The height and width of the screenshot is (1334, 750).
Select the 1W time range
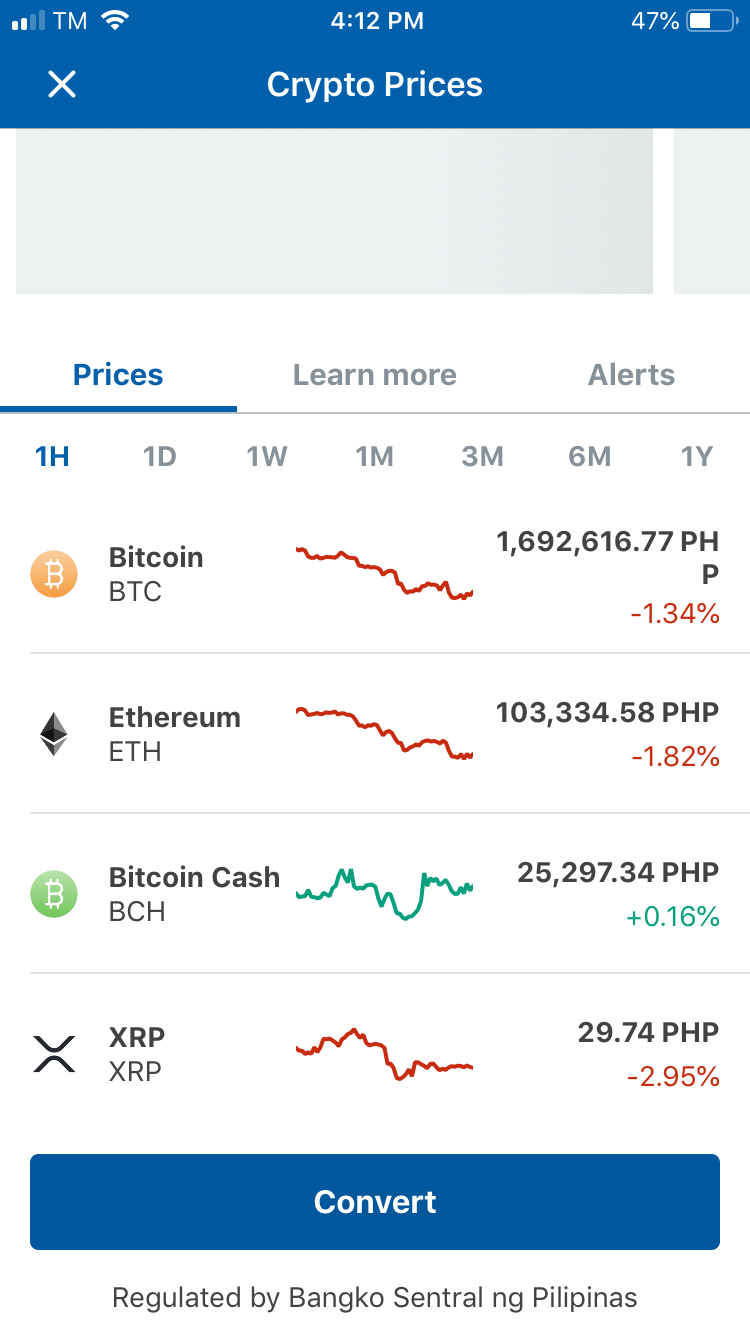pos(267,457)
